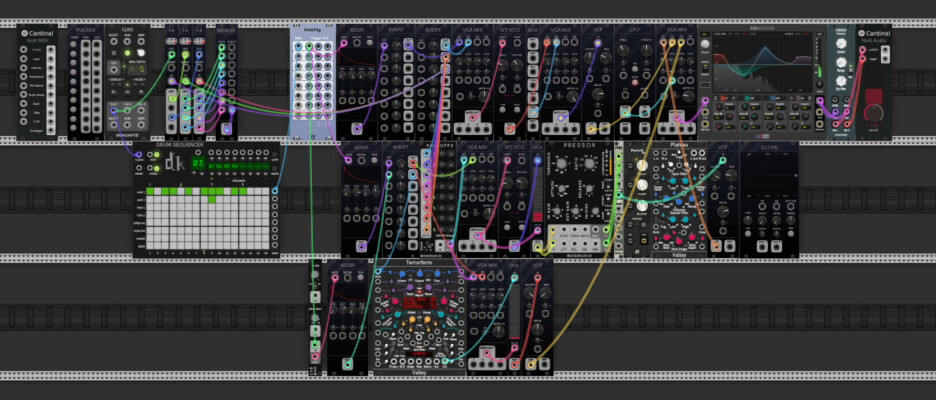Click the drum sequencer step number display
936x400 pixels.
(x=198, y=163)
